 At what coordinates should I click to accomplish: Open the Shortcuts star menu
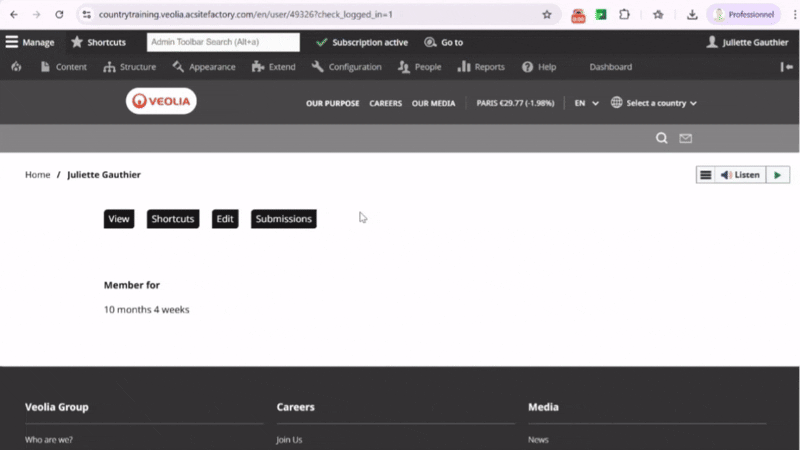pyautogui.click(x=98, y=42)
